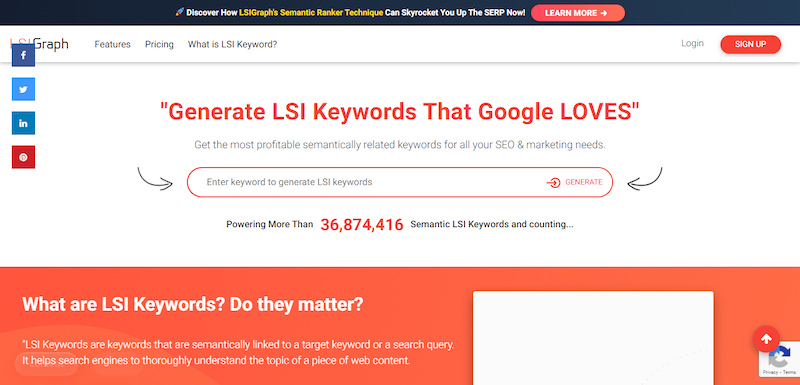Open What is LSI Keyword page
The width and height of the screenshot is (800, 385).
click(232, 44)
